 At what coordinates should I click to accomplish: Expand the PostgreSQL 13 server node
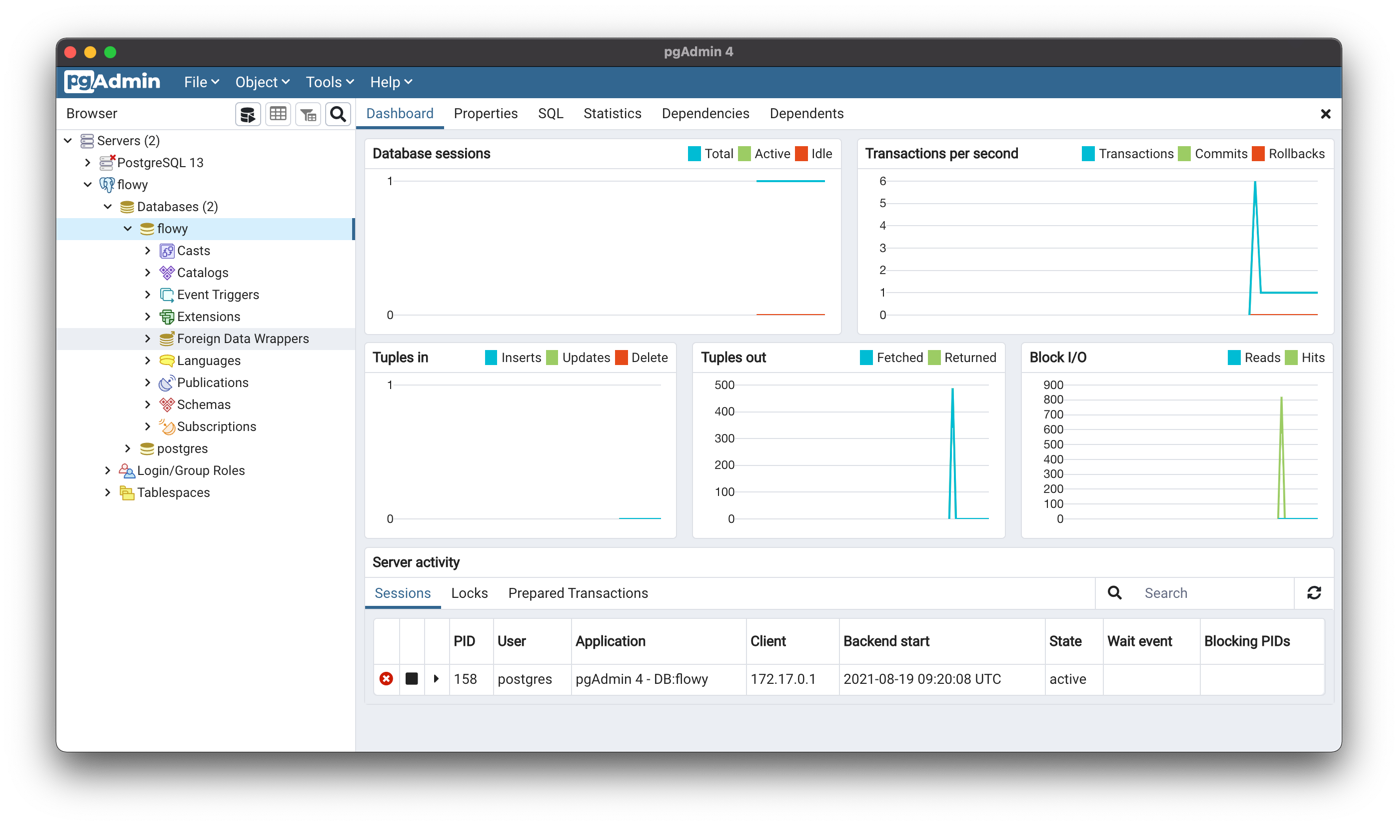coord(88,163)
